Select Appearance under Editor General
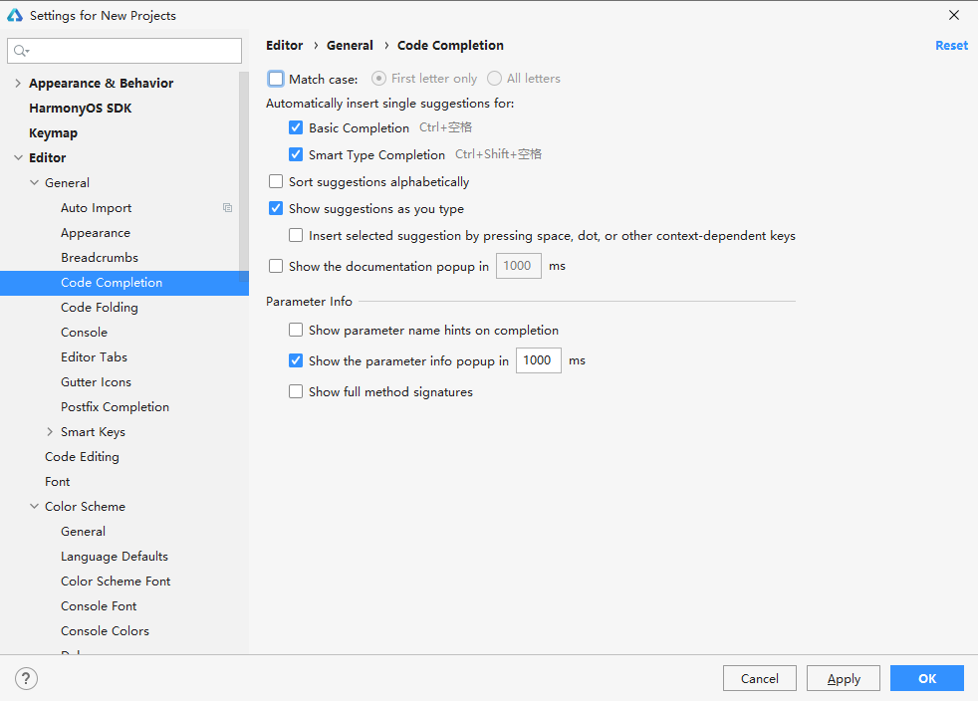Viewport: 978px width, 701px height. click(x=95, y=233)
